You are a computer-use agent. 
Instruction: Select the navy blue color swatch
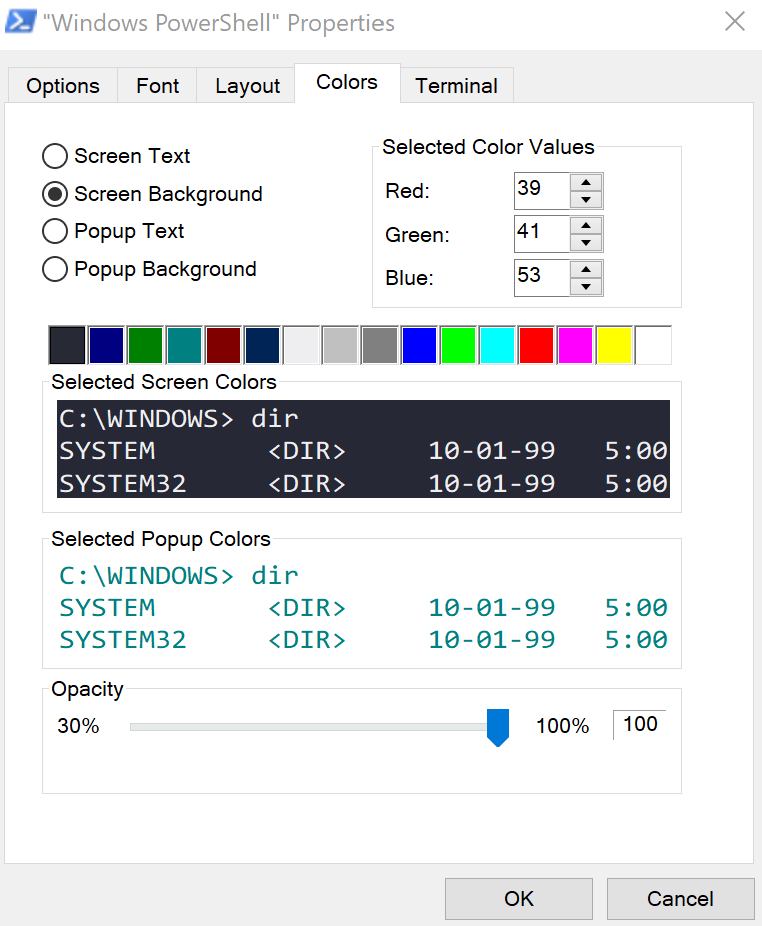(106, 344)
